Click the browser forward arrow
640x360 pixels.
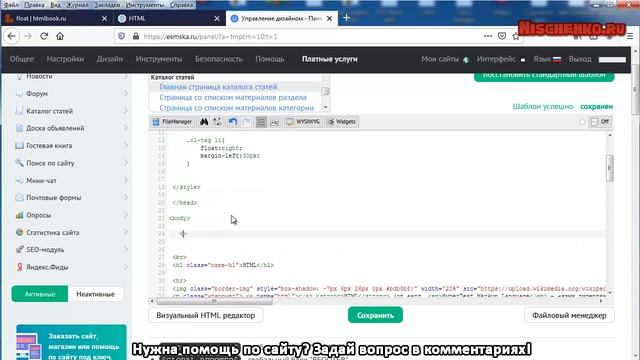coord(28,36)
